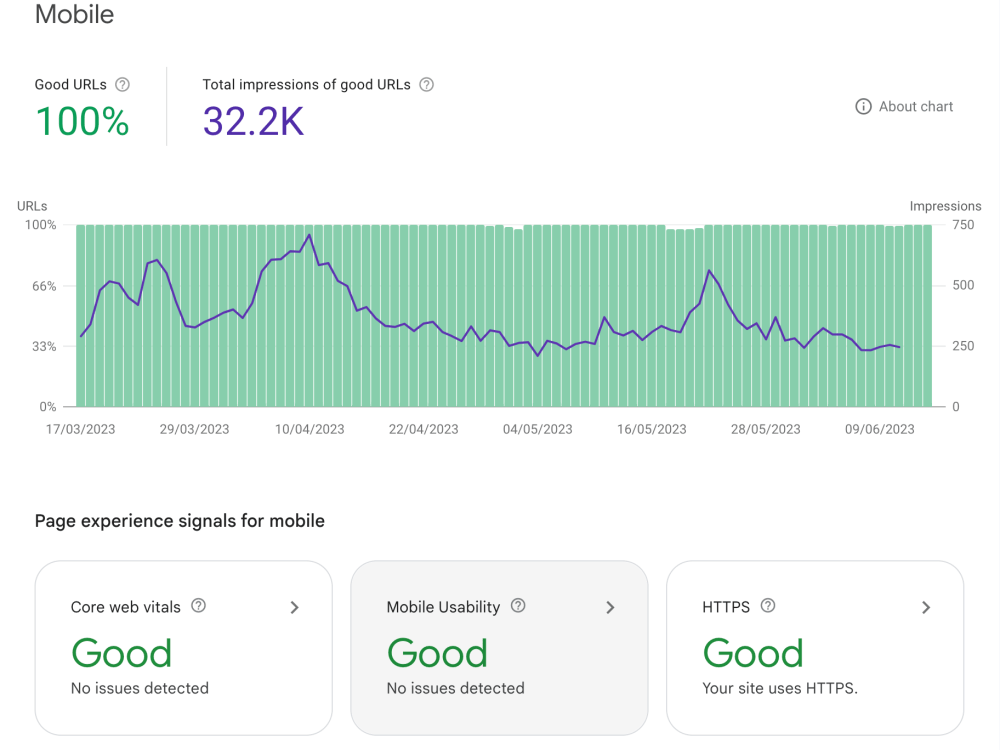Click the Good URLs help icon
1000x750 pixels.
[122, 85]
